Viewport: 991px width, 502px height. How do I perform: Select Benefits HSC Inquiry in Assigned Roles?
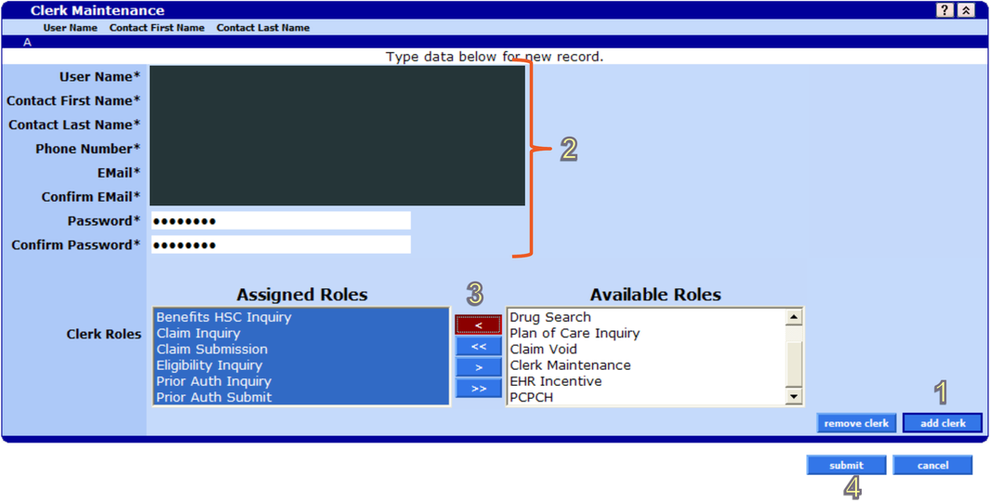[x=301, y=317]
